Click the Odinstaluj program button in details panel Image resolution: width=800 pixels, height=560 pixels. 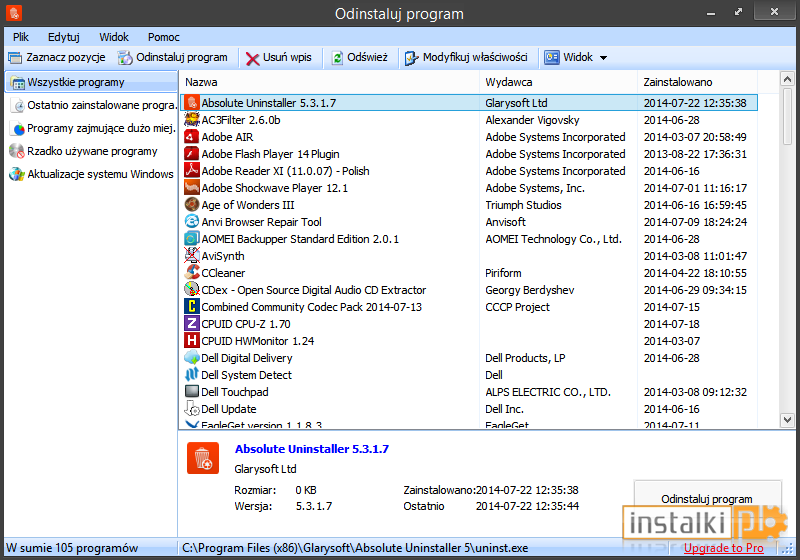707,499
